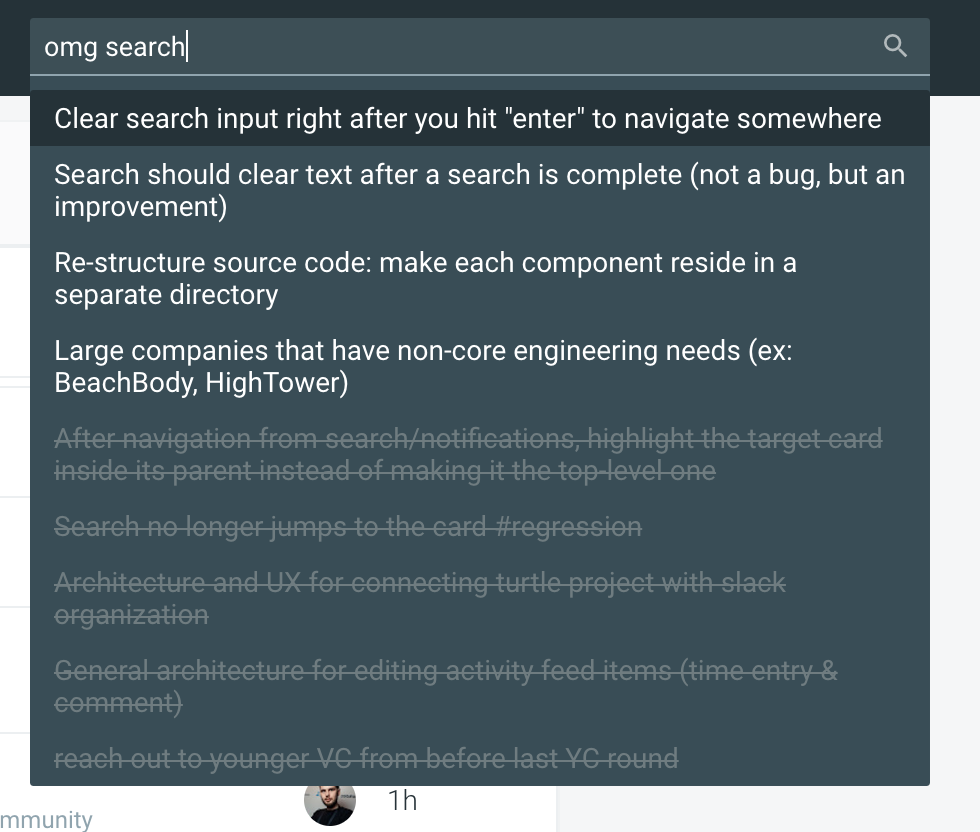Open "Re-structure source code" search result
This screenshot has height=832, width=980.
[x=425, y=278]
